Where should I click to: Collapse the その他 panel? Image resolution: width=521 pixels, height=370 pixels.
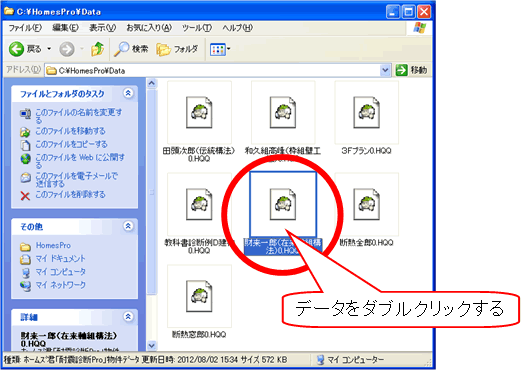tap(128, 226)
